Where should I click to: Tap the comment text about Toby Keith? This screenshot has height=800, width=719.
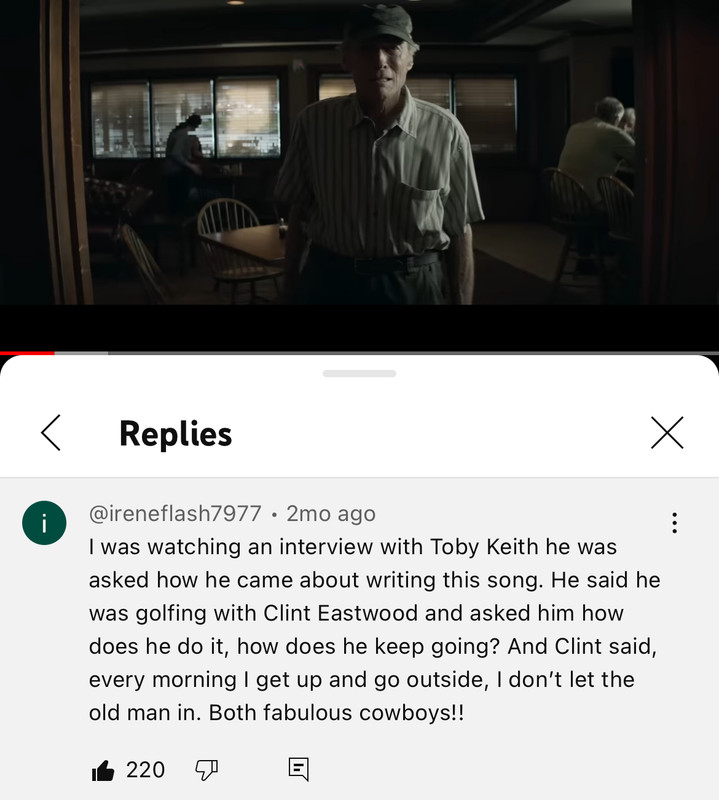pyautogui.click(x=375, y=630)
